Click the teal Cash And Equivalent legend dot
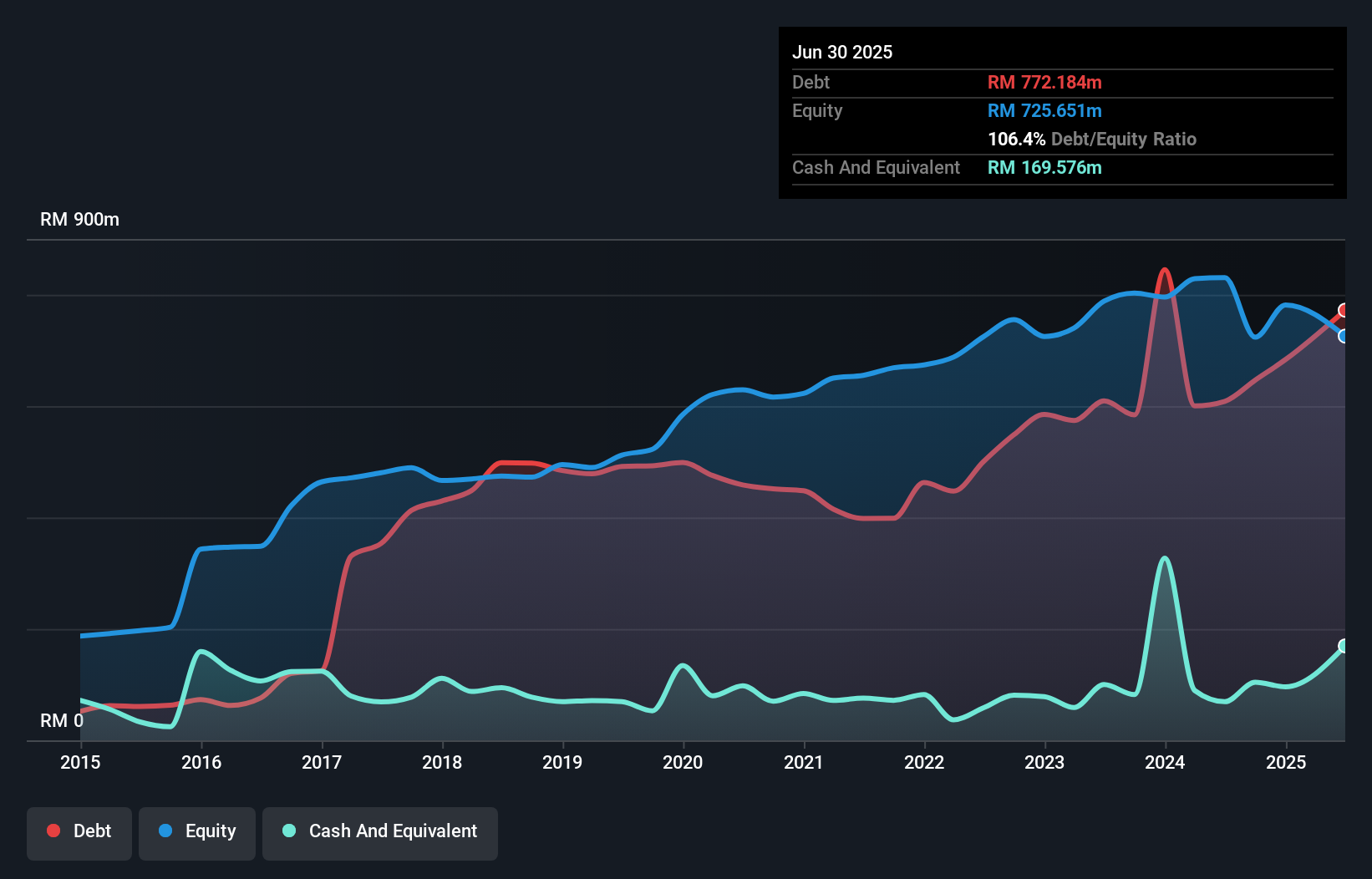This screenshot has width=1372, height=879. [289, 831]
